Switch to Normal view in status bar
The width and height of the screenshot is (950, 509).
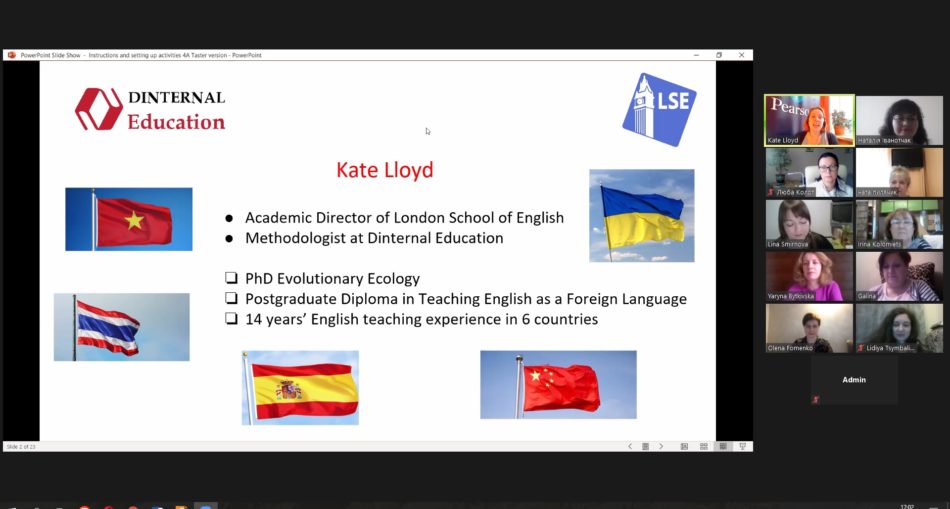coord(684,446)
